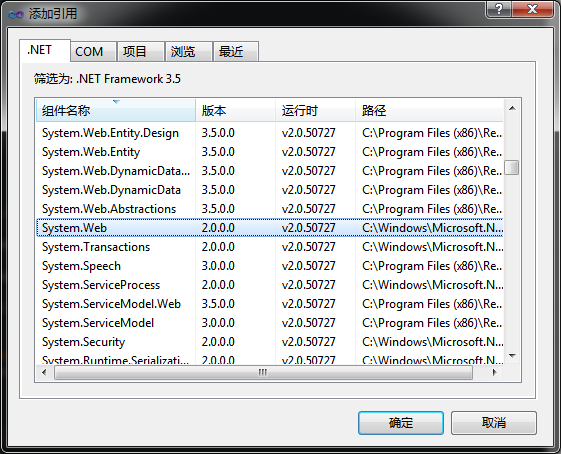This screenshot has width=561, height=454.
Task: Sort by 路径 column header
Action: 429,111
